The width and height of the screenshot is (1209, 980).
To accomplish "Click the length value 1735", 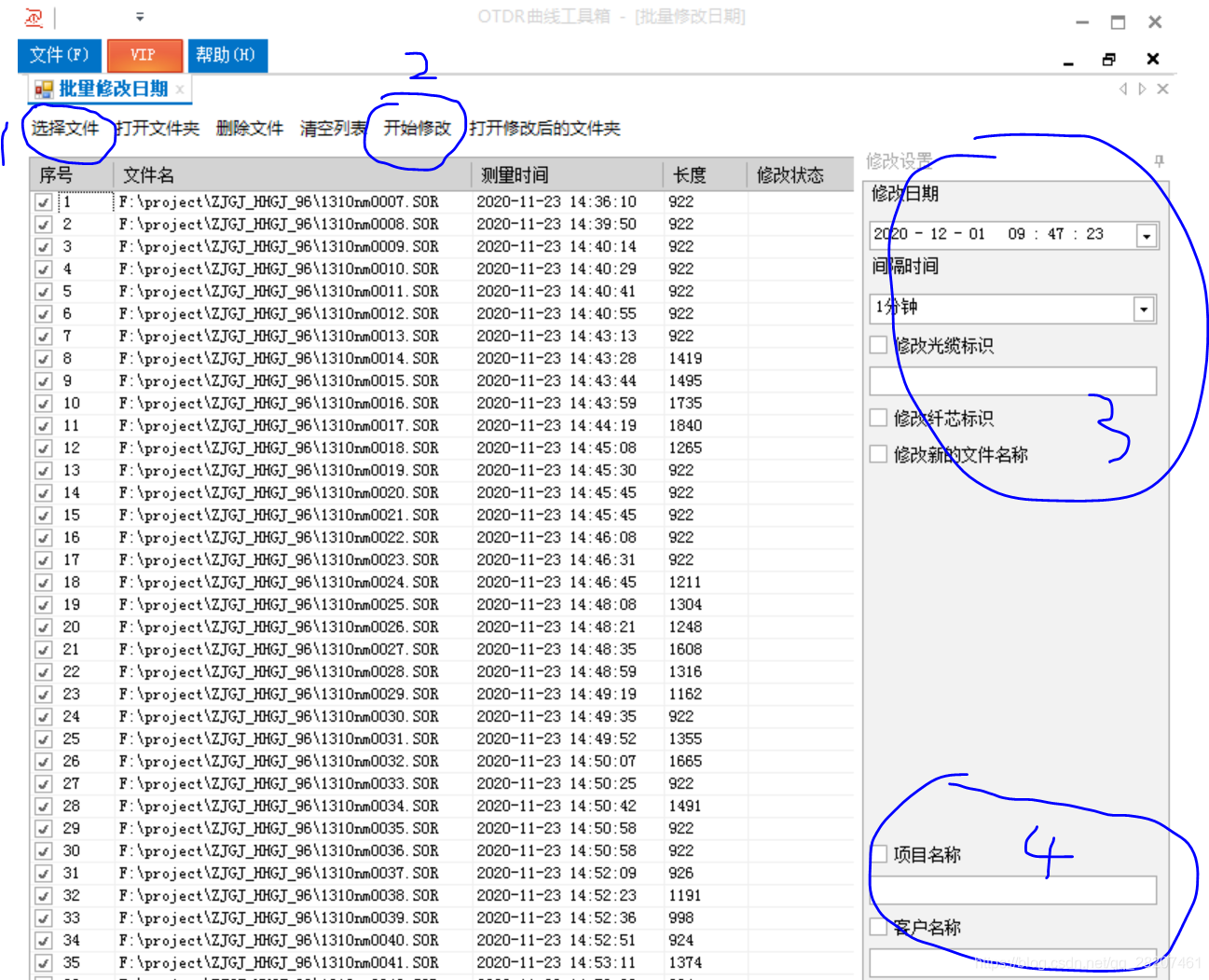I will coord(685,403).
